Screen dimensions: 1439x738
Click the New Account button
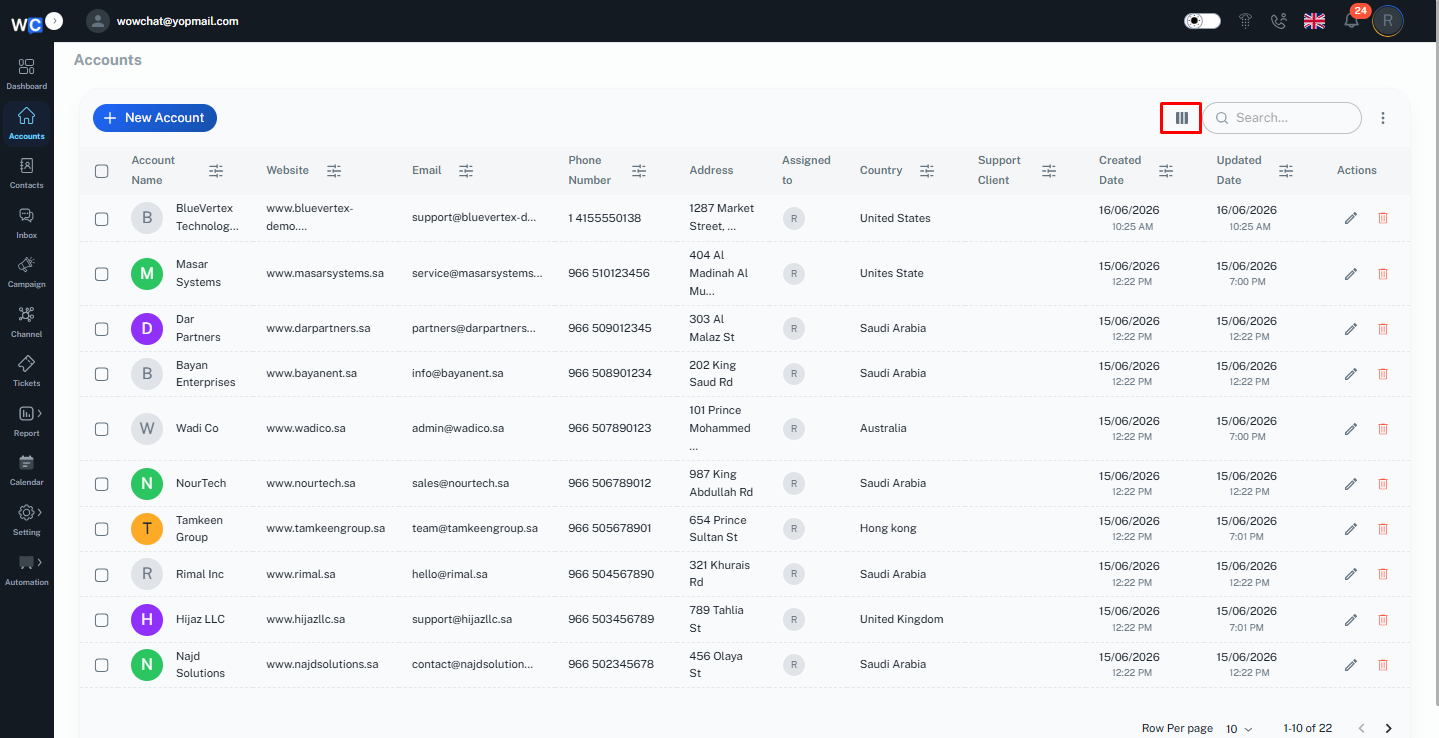(155, 118)
